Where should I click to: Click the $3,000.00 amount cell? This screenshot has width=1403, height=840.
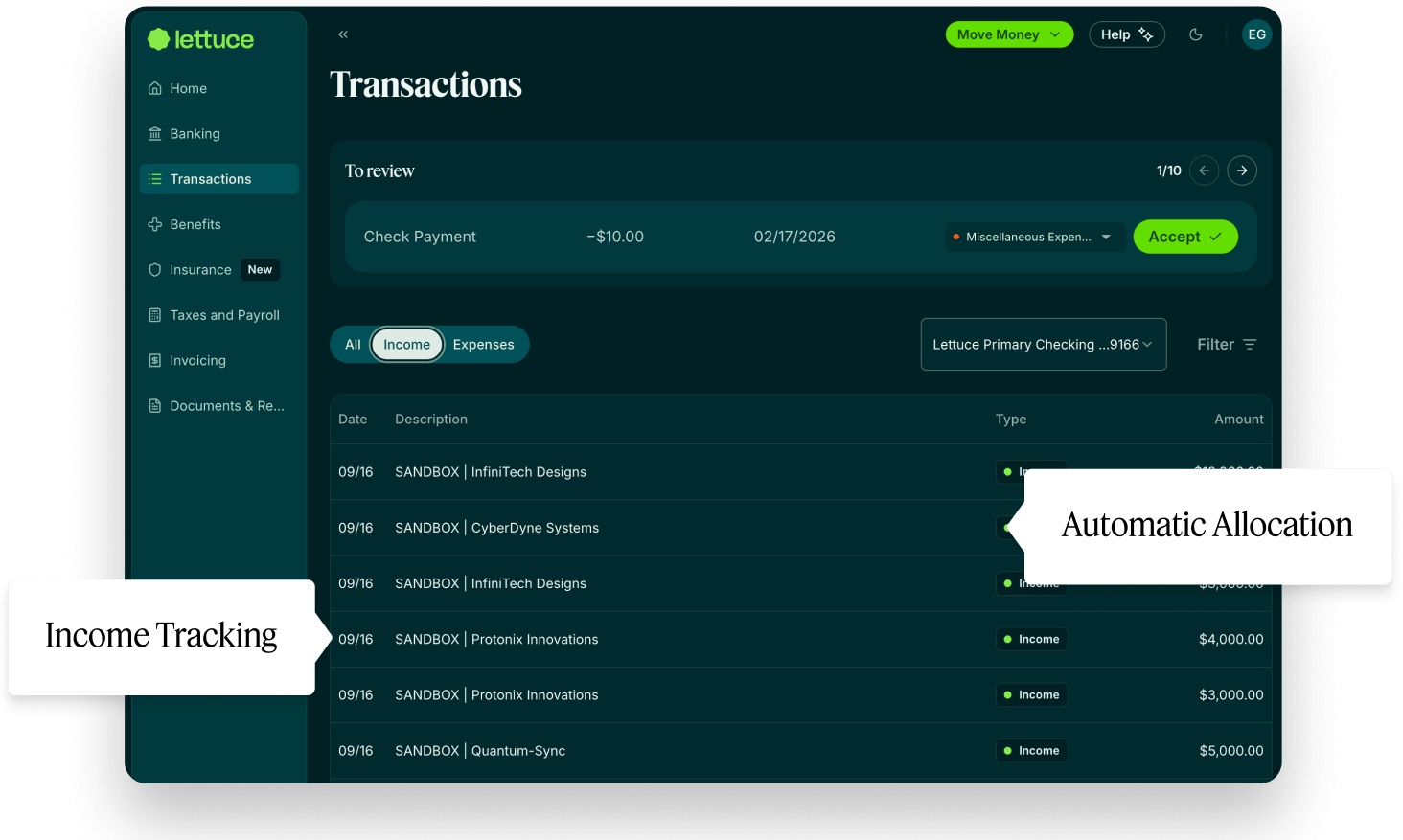1231,695
